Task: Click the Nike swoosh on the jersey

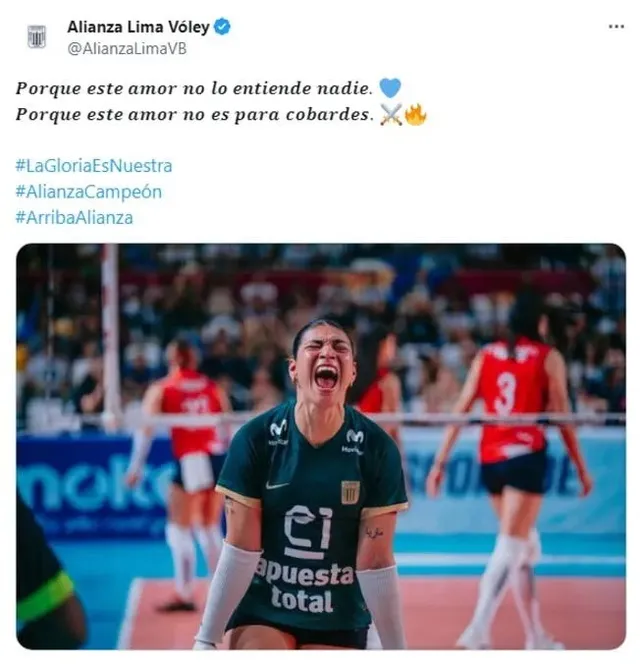Action: coord(277,486)
